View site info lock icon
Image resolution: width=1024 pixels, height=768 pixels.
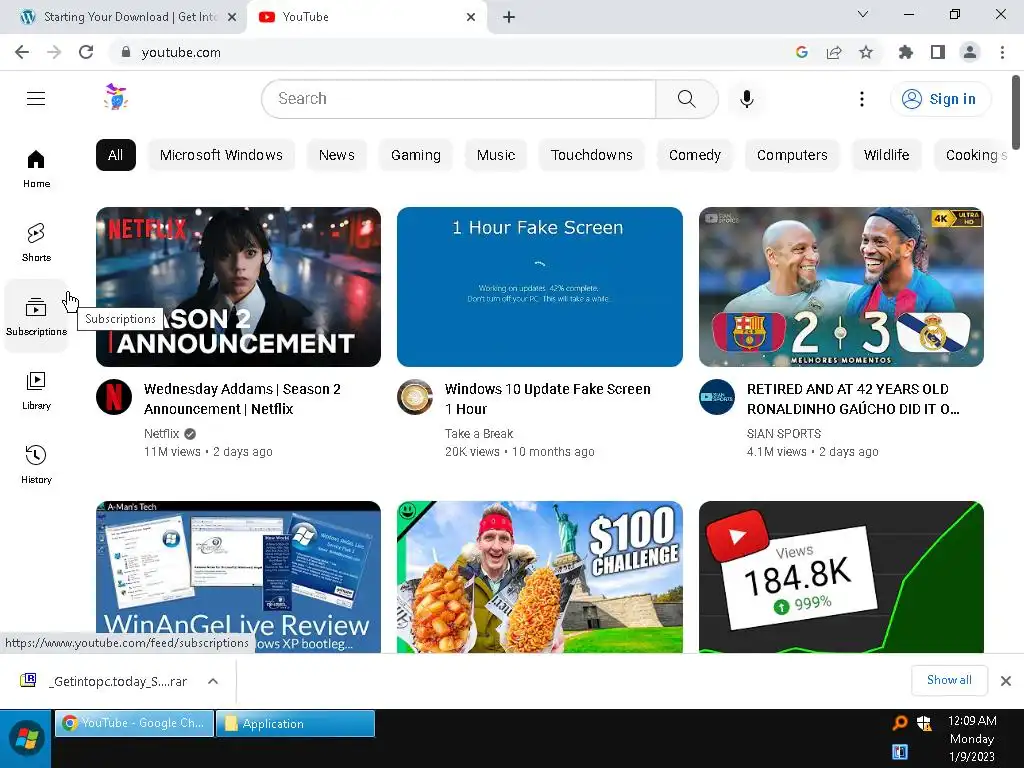[126, 52]
